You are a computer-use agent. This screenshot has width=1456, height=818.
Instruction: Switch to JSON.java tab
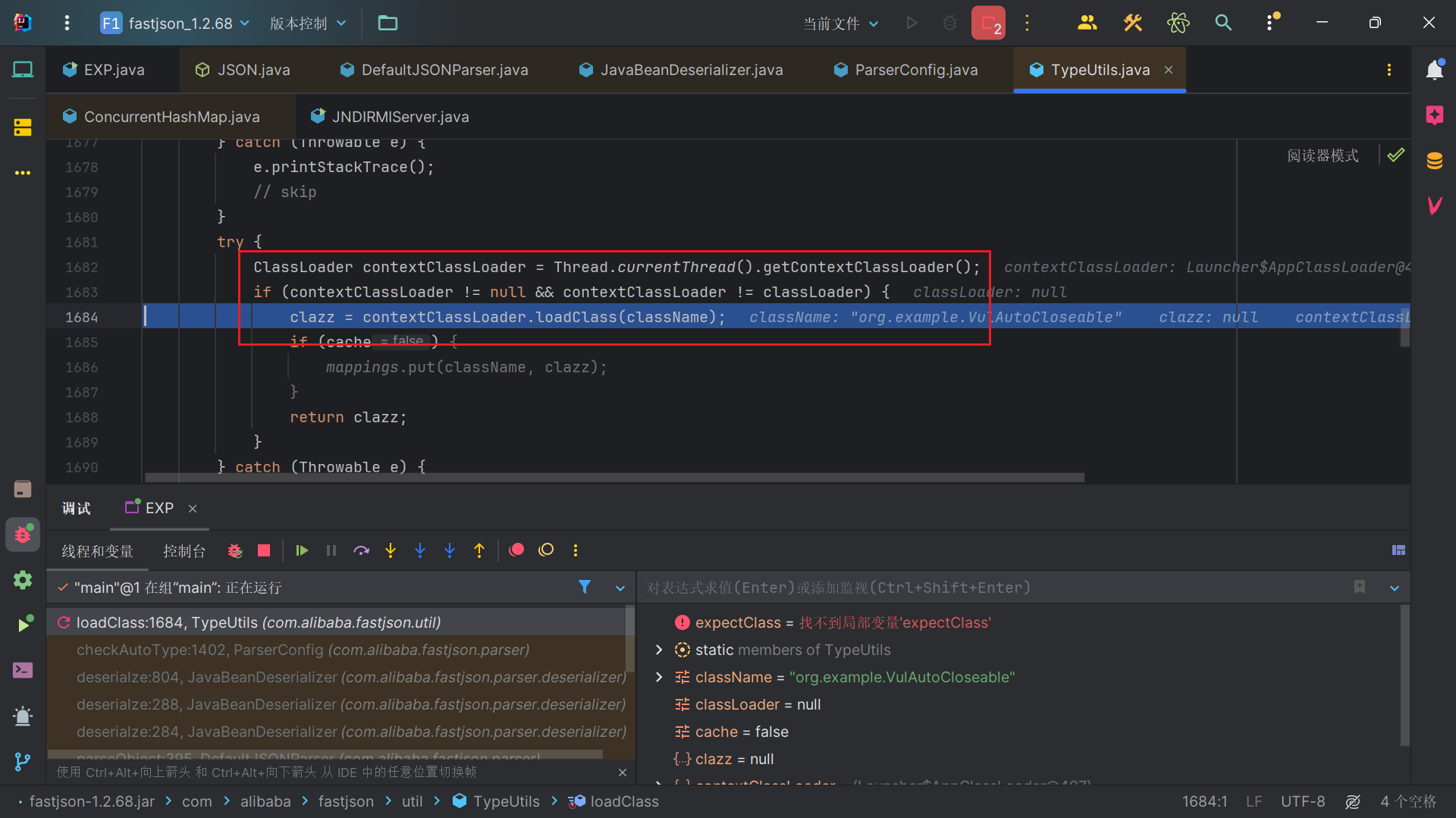pos(243,70)
